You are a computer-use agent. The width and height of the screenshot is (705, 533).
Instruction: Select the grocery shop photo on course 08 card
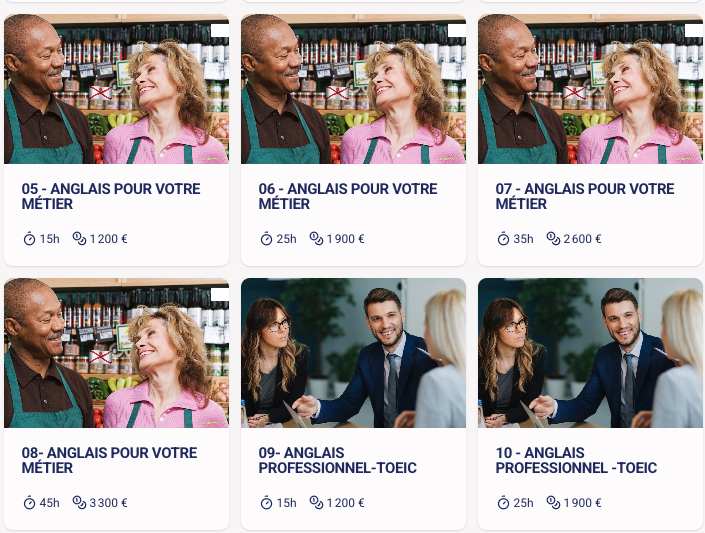tap(116, 353)
